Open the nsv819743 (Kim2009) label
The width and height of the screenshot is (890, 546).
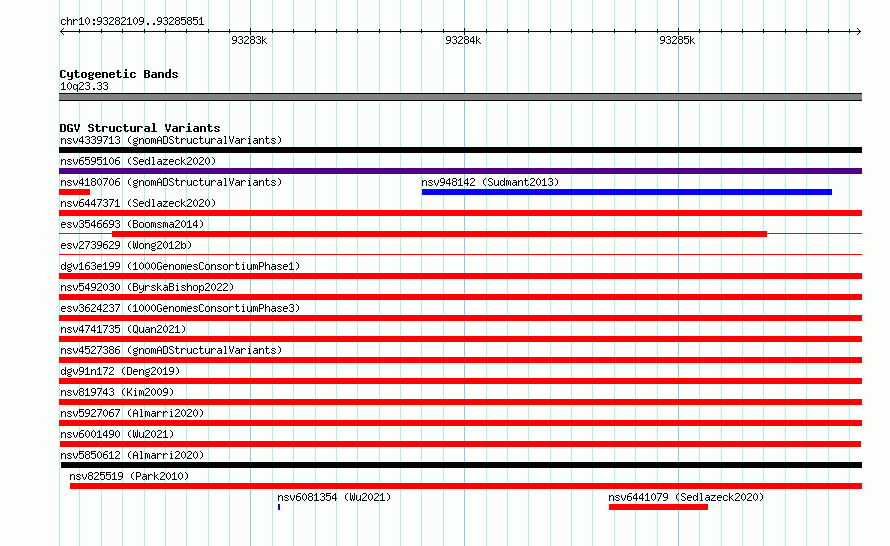pyautogui.click(x=117, y=392)
